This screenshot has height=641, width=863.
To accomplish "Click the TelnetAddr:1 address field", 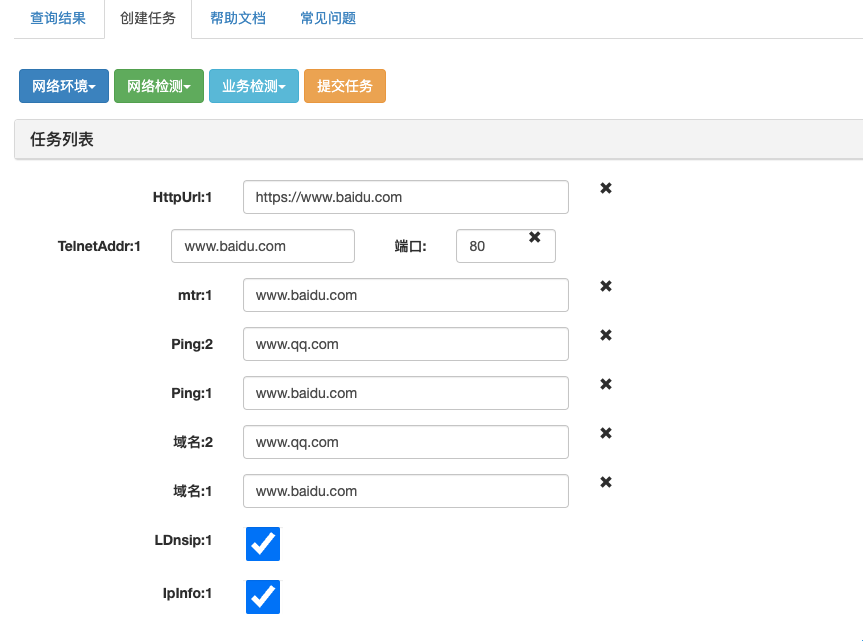I will click(262, 246).
